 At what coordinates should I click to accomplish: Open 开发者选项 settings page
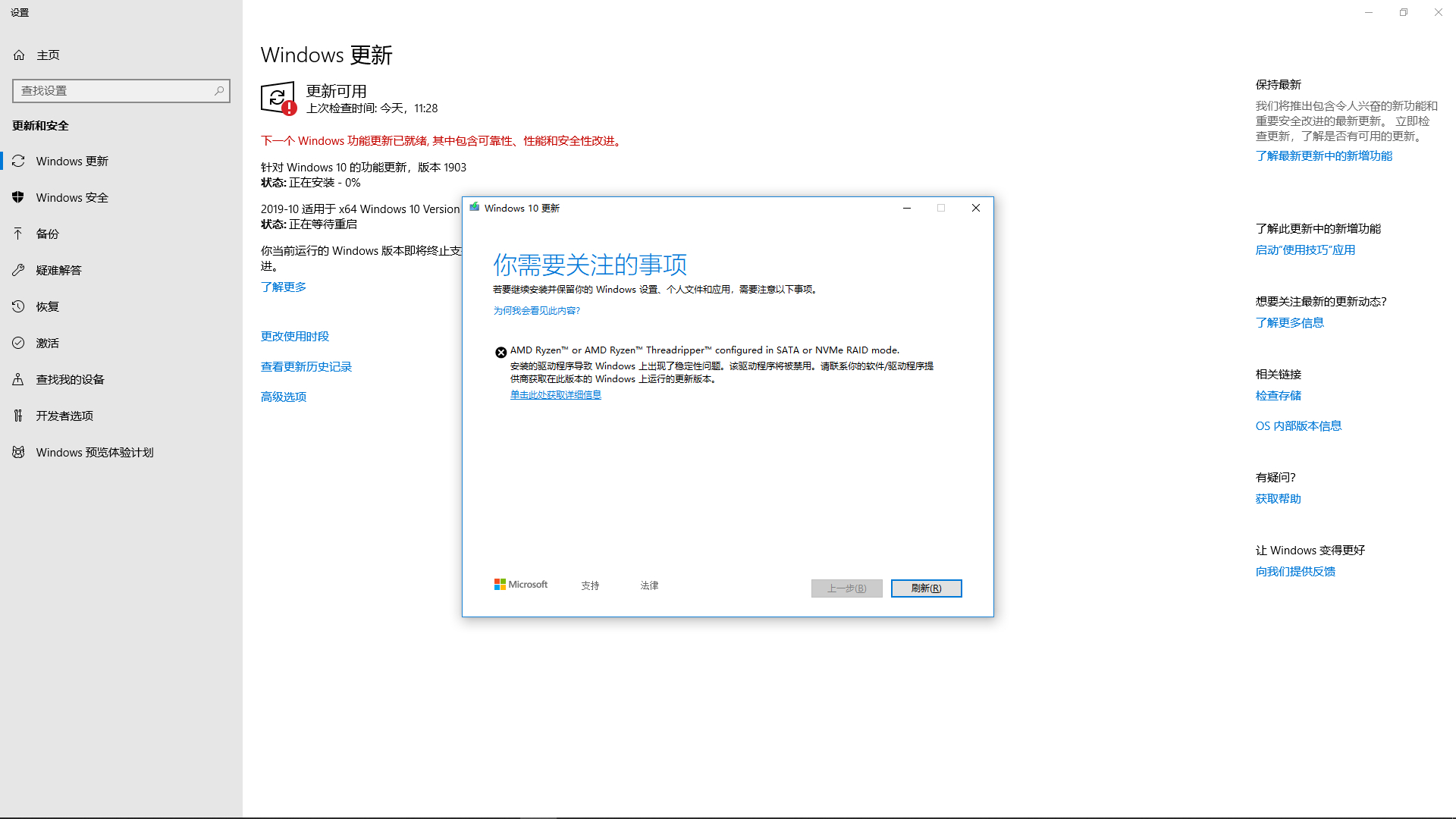[x=121, y=416]
